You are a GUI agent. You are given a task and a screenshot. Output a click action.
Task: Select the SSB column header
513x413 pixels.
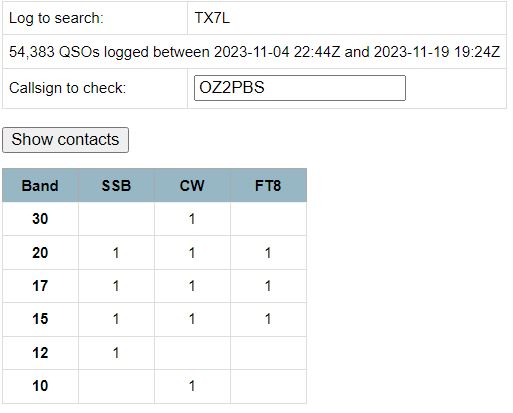coord(116,186)
